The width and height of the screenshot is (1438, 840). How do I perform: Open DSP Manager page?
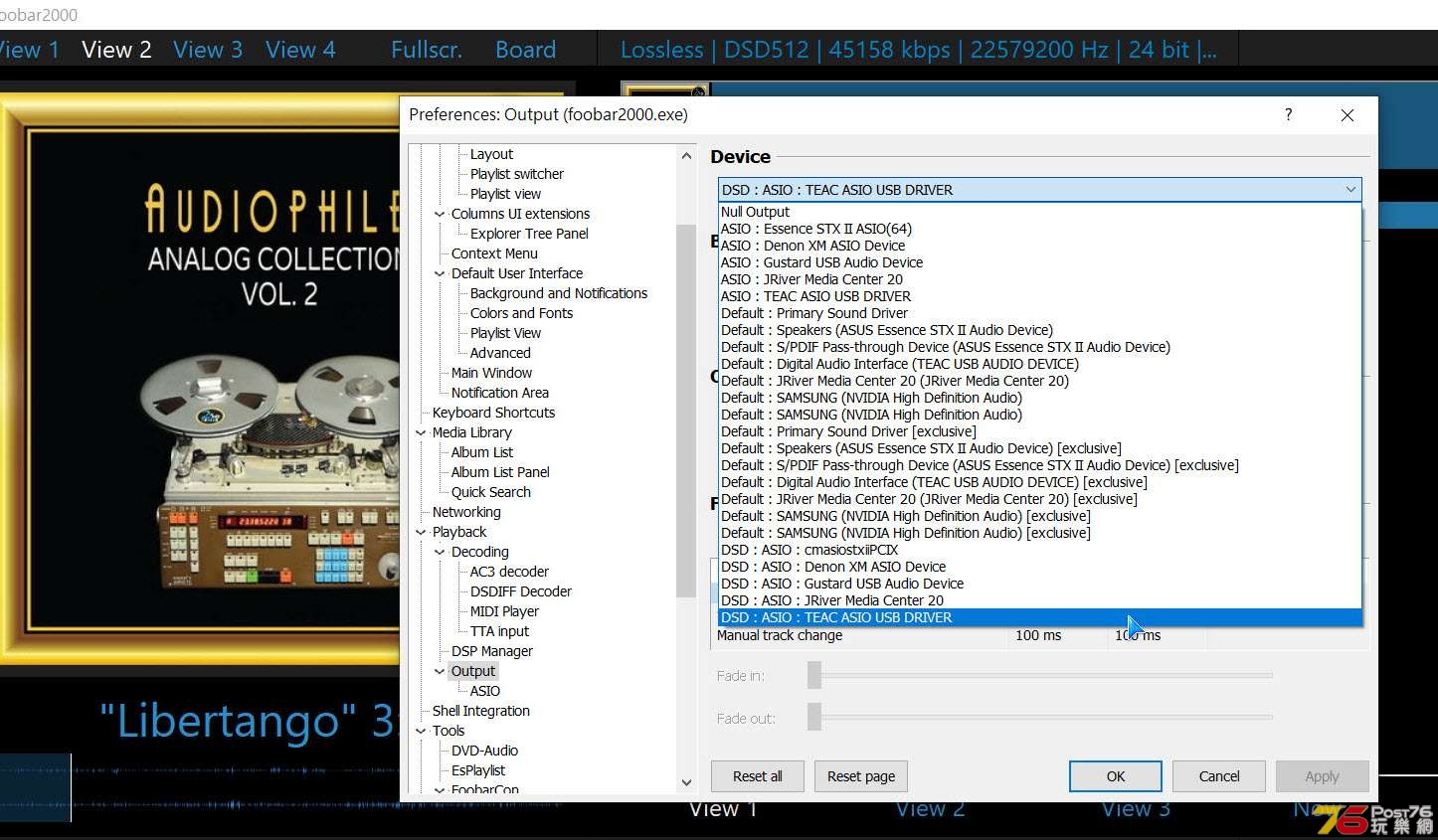tap(491, 651)
